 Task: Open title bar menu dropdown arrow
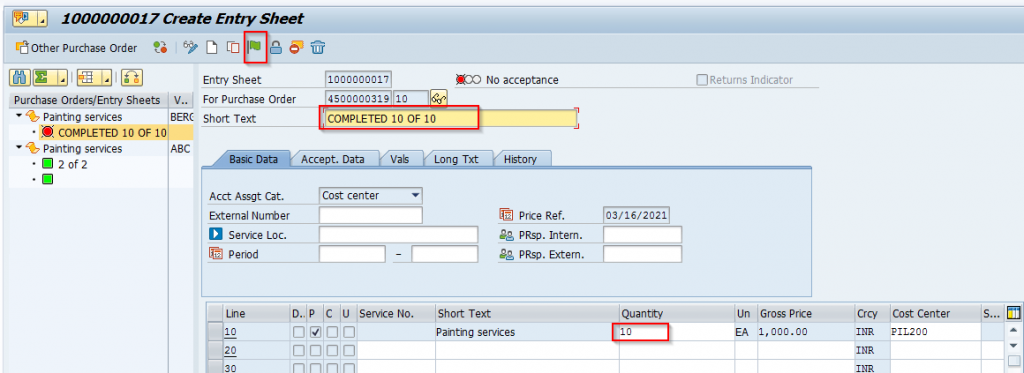point(43,20)
